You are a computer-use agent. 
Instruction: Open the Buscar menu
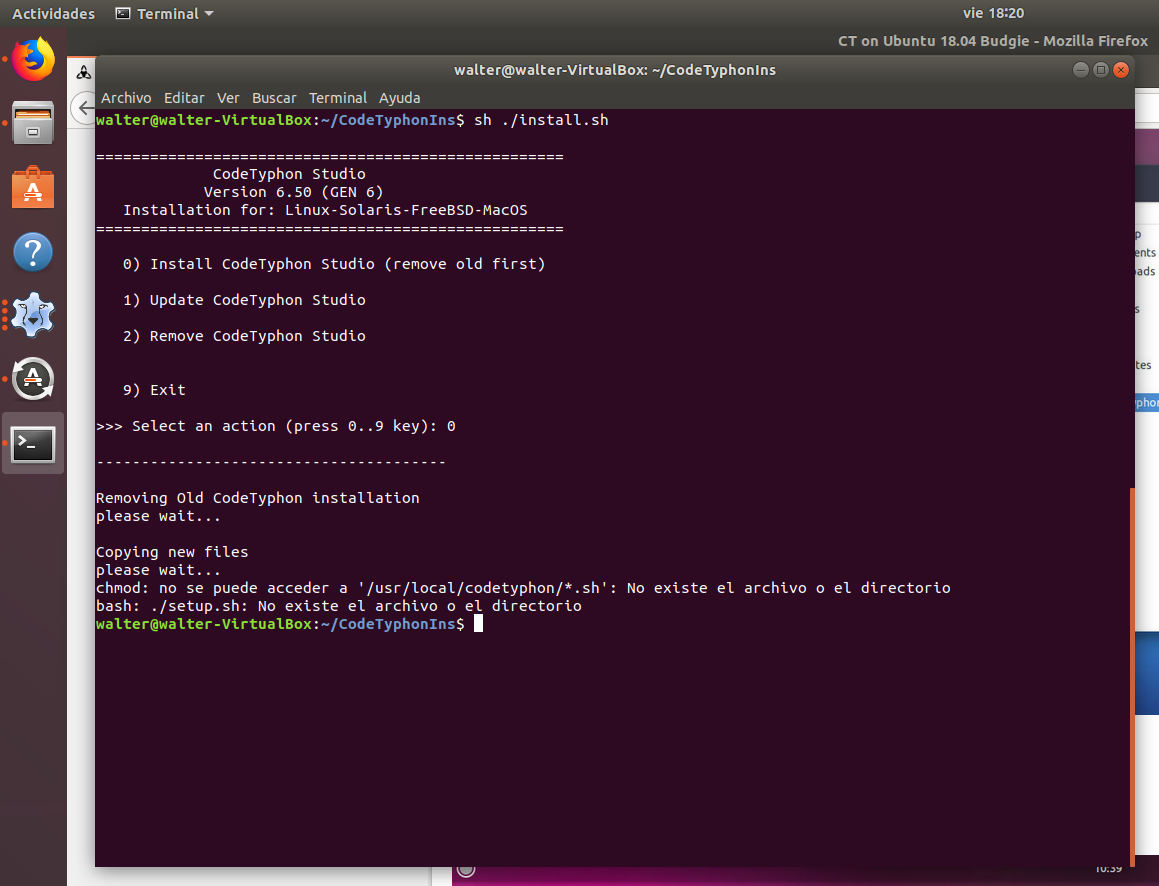click(x=273, y=98)
